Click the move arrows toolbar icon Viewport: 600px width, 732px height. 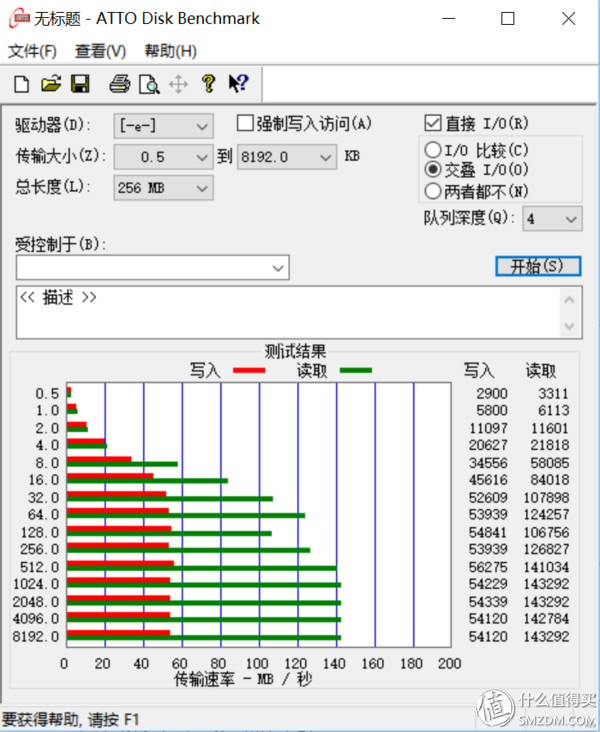178,85
